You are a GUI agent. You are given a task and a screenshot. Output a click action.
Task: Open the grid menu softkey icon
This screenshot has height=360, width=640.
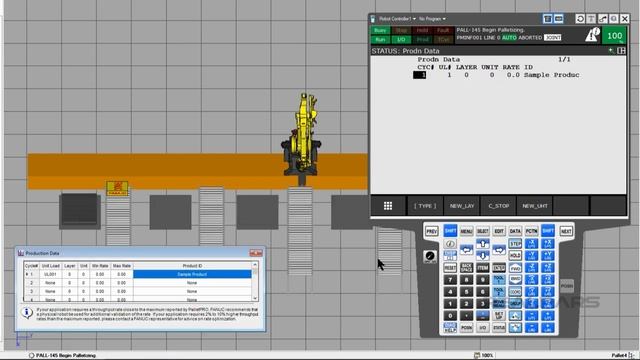click(x=388, y=206)
